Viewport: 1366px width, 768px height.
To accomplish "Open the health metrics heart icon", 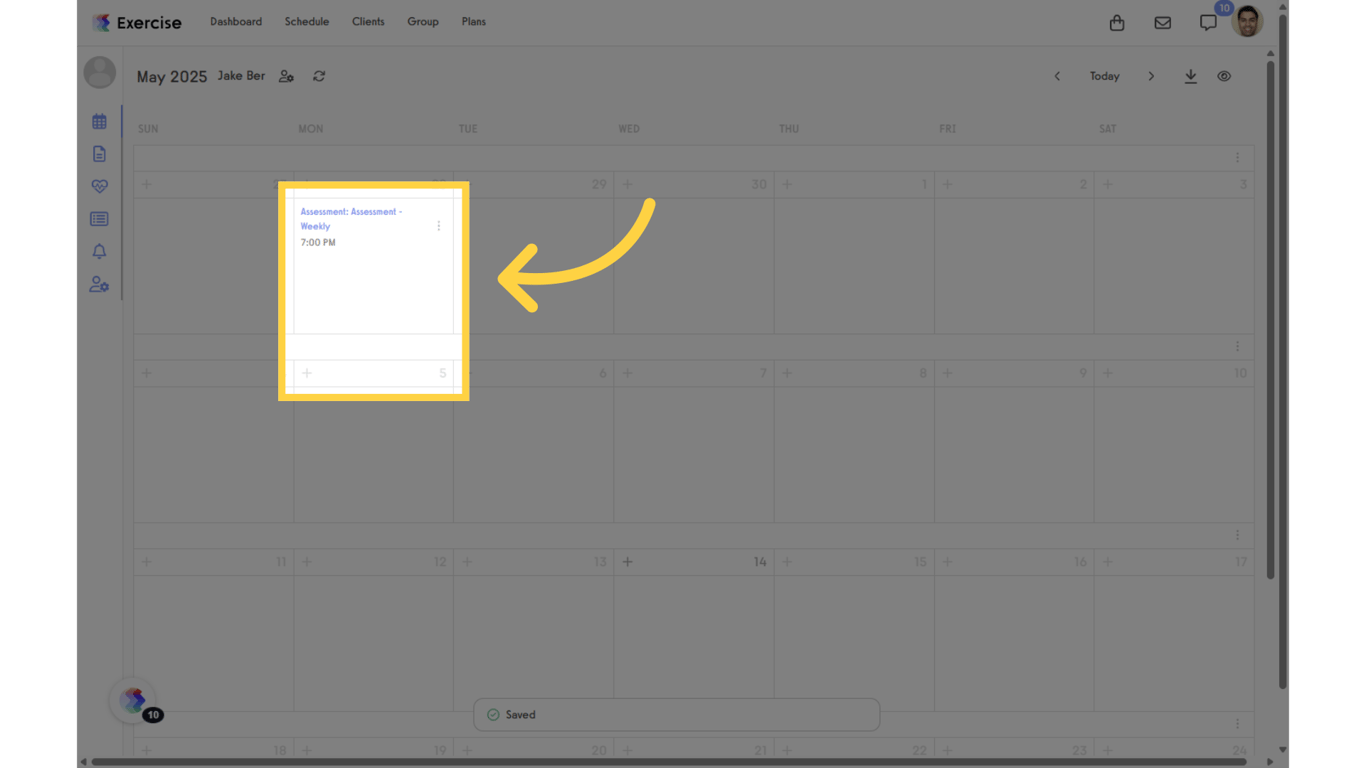I will click(99, 186).
